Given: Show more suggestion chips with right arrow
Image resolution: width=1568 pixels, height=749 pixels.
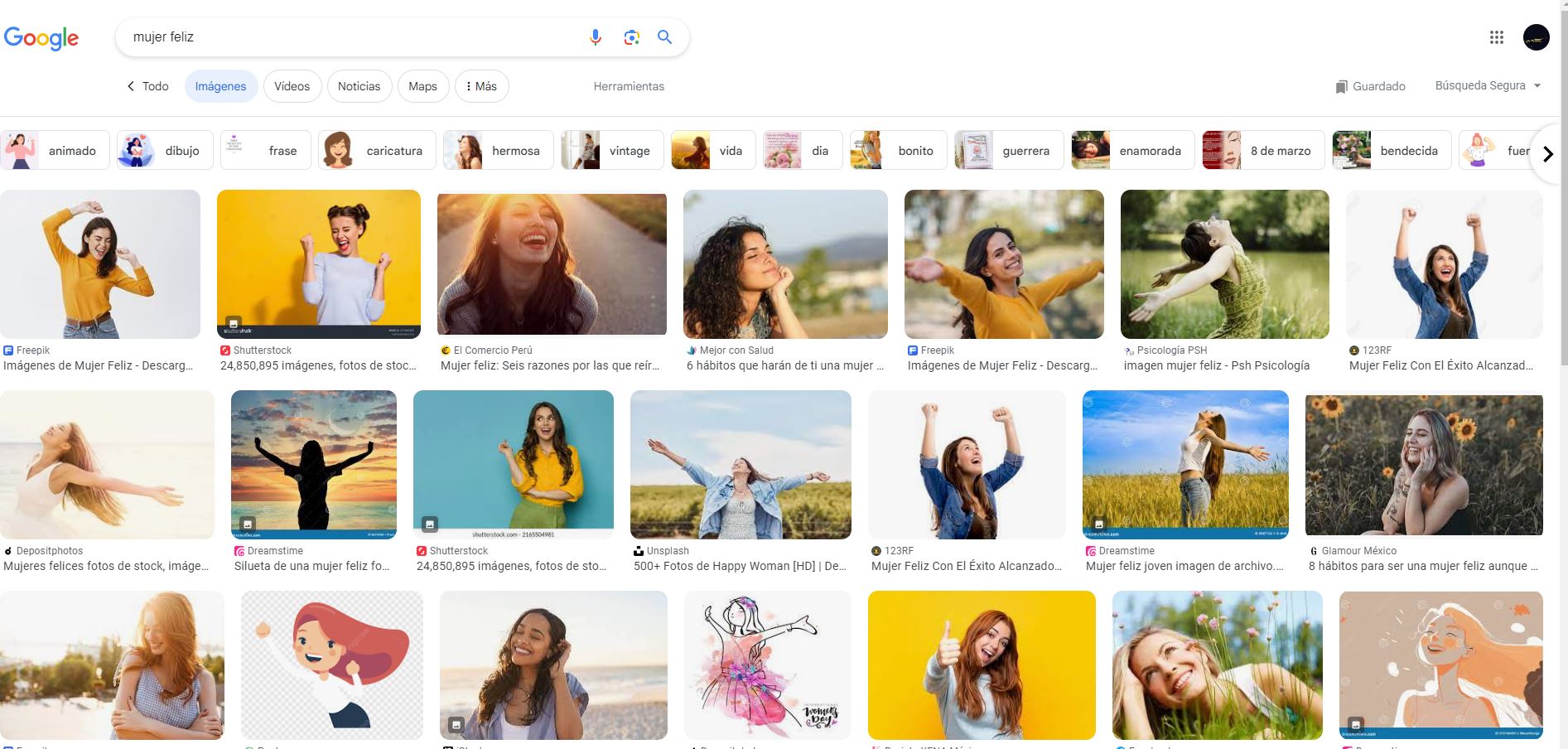Looking at the screenshot, I should [x=1547, y=154].
